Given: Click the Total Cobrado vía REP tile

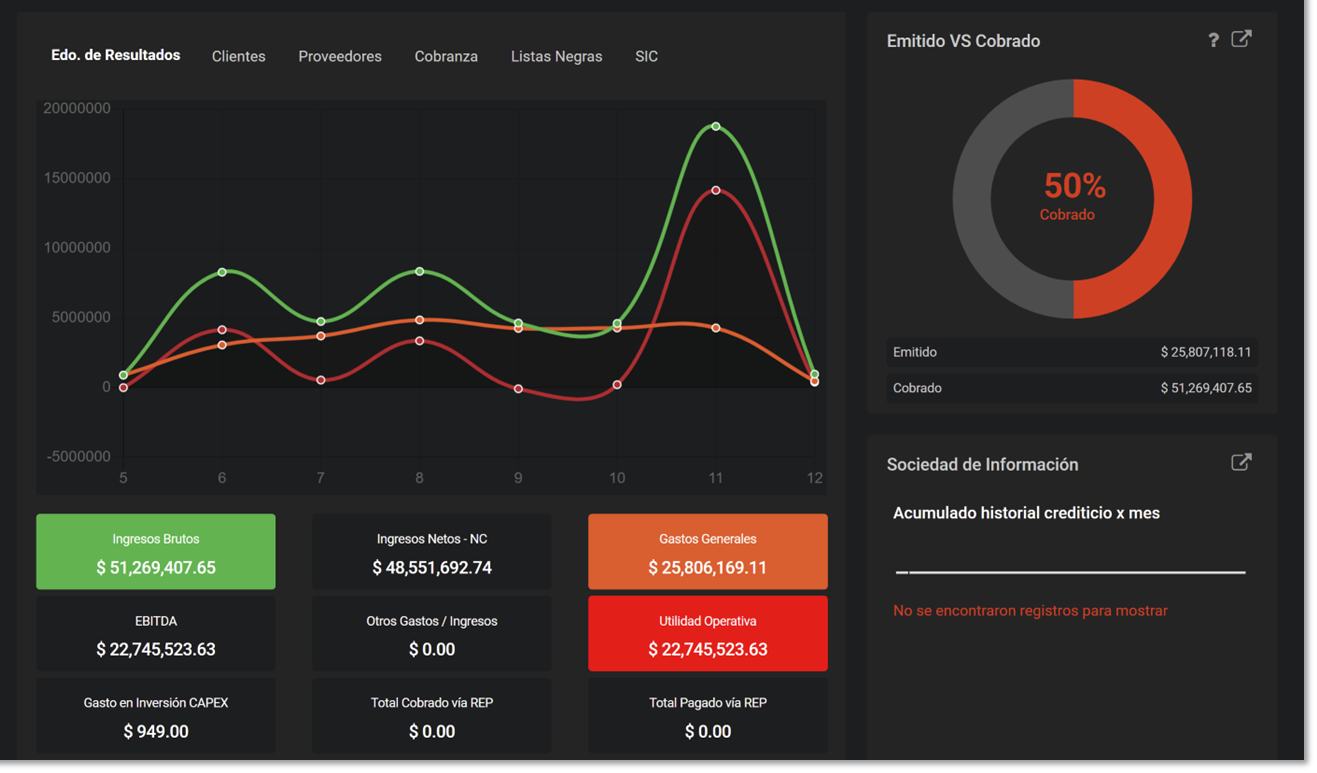Looking at the screenshot, I should 431,715.
